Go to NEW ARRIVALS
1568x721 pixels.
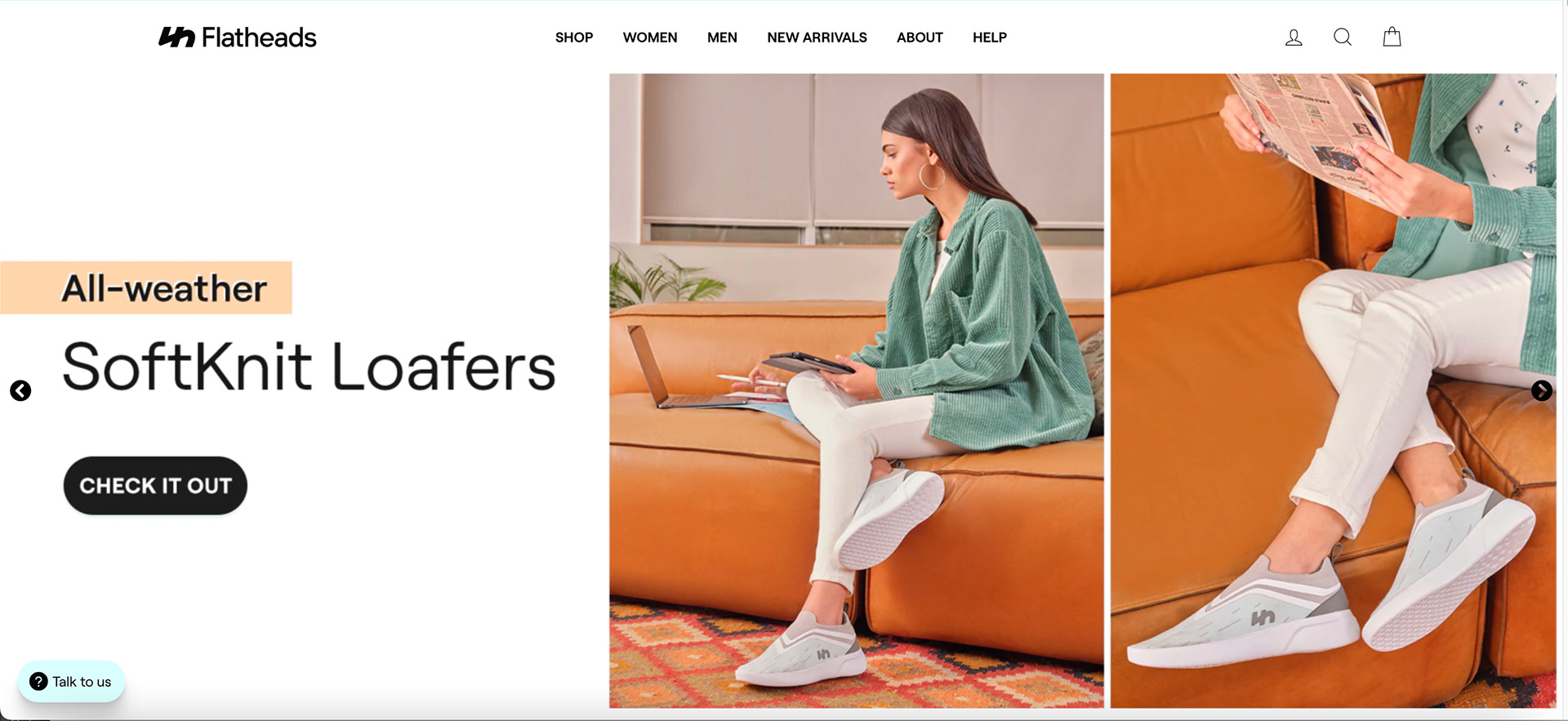click(x=817, y=38)
